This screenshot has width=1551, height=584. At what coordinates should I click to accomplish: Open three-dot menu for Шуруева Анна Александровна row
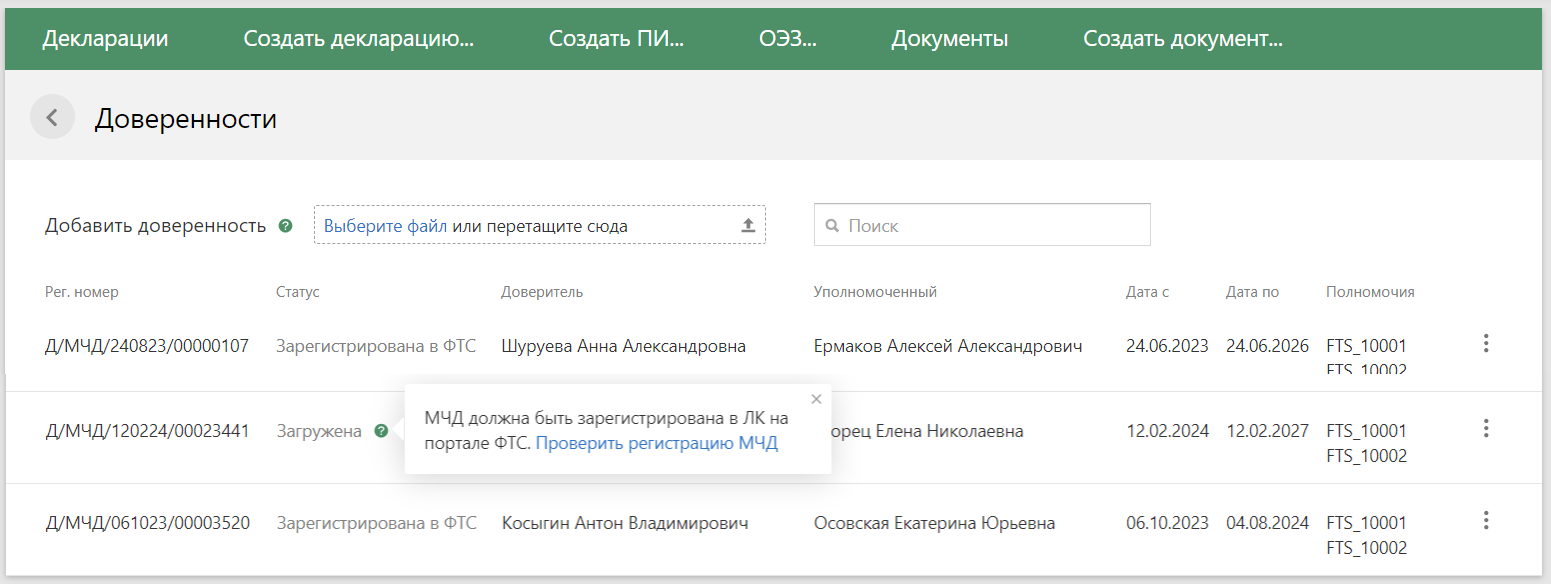(1485, 344)
